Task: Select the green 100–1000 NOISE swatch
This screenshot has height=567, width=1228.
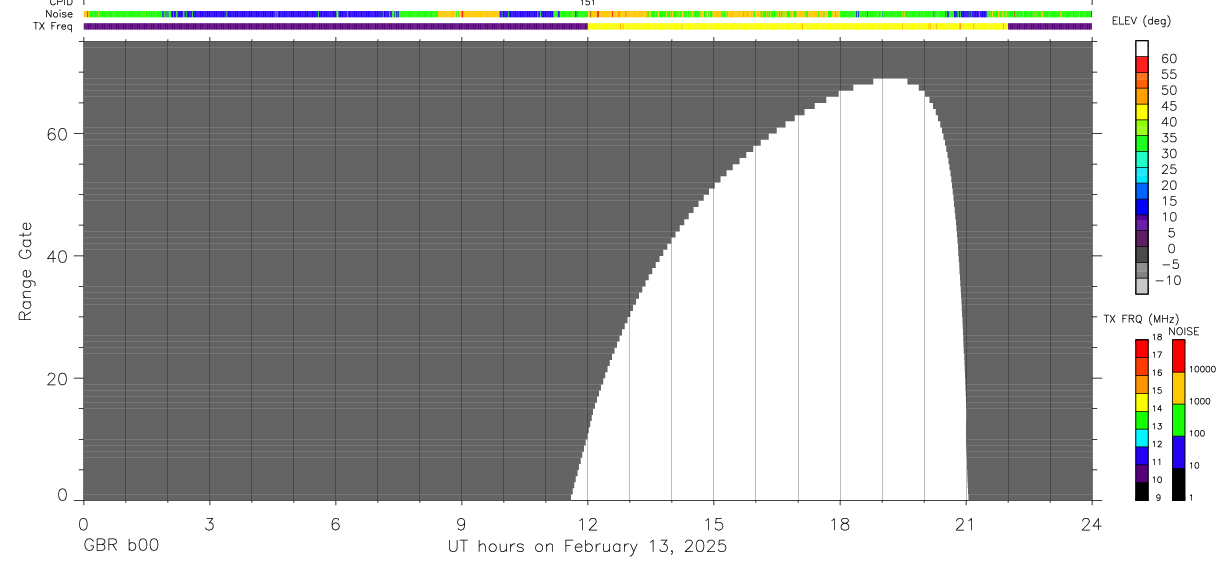Action: point(1178,420)
